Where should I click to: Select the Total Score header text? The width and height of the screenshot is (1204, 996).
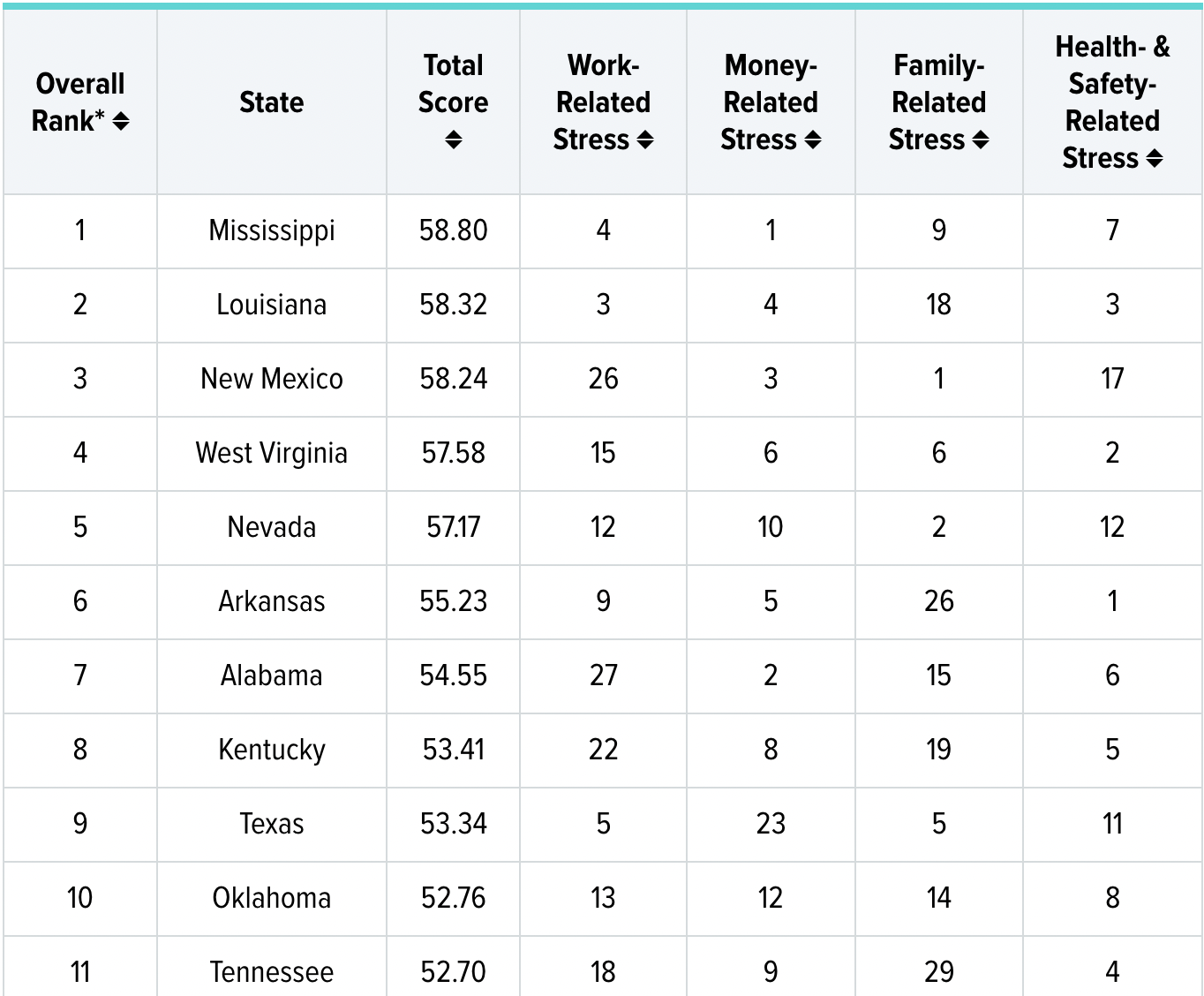click(x=453, y=84)
